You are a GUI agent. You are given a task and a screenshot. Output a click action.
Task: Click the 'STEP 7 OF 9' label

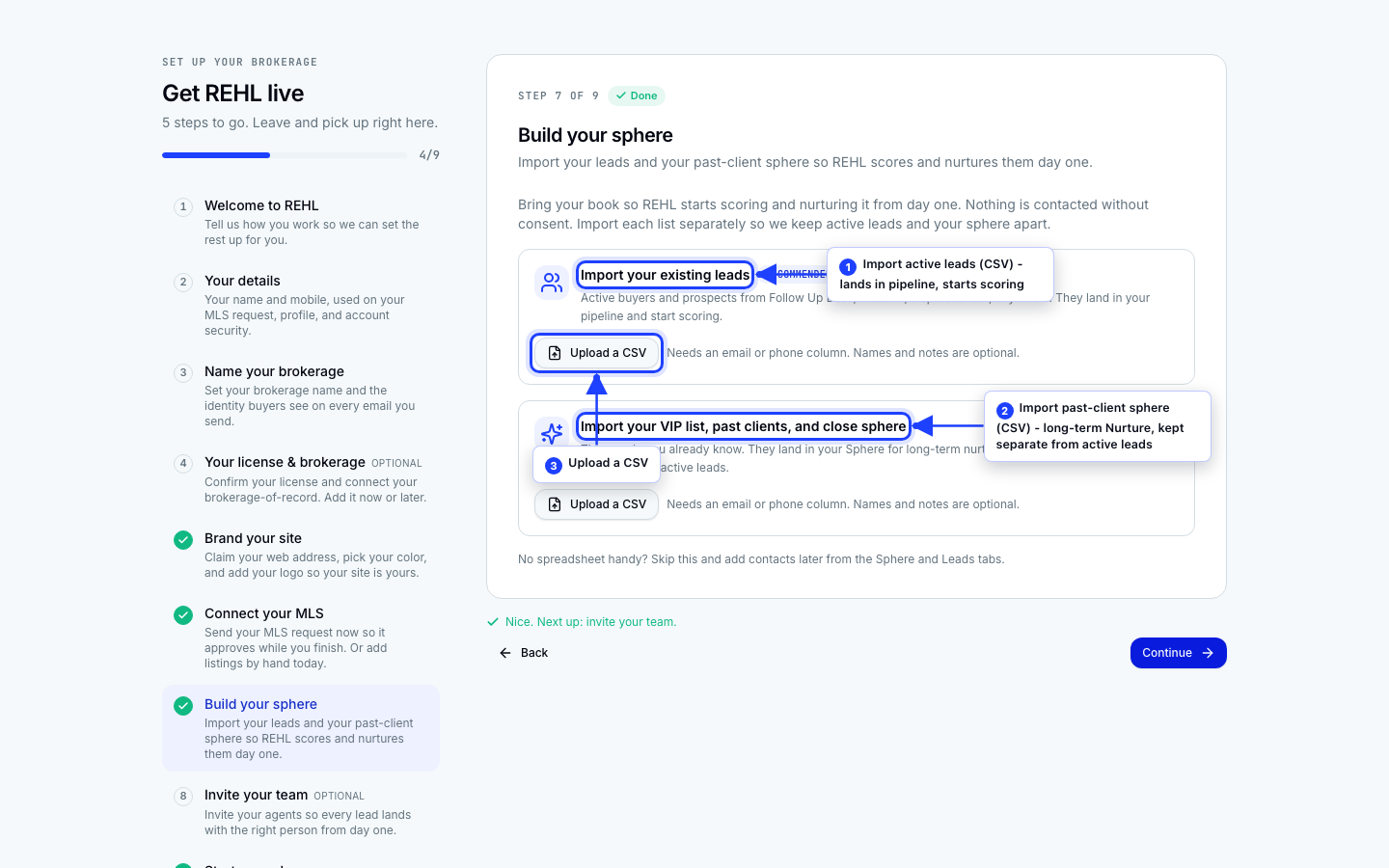click(558, 95)
